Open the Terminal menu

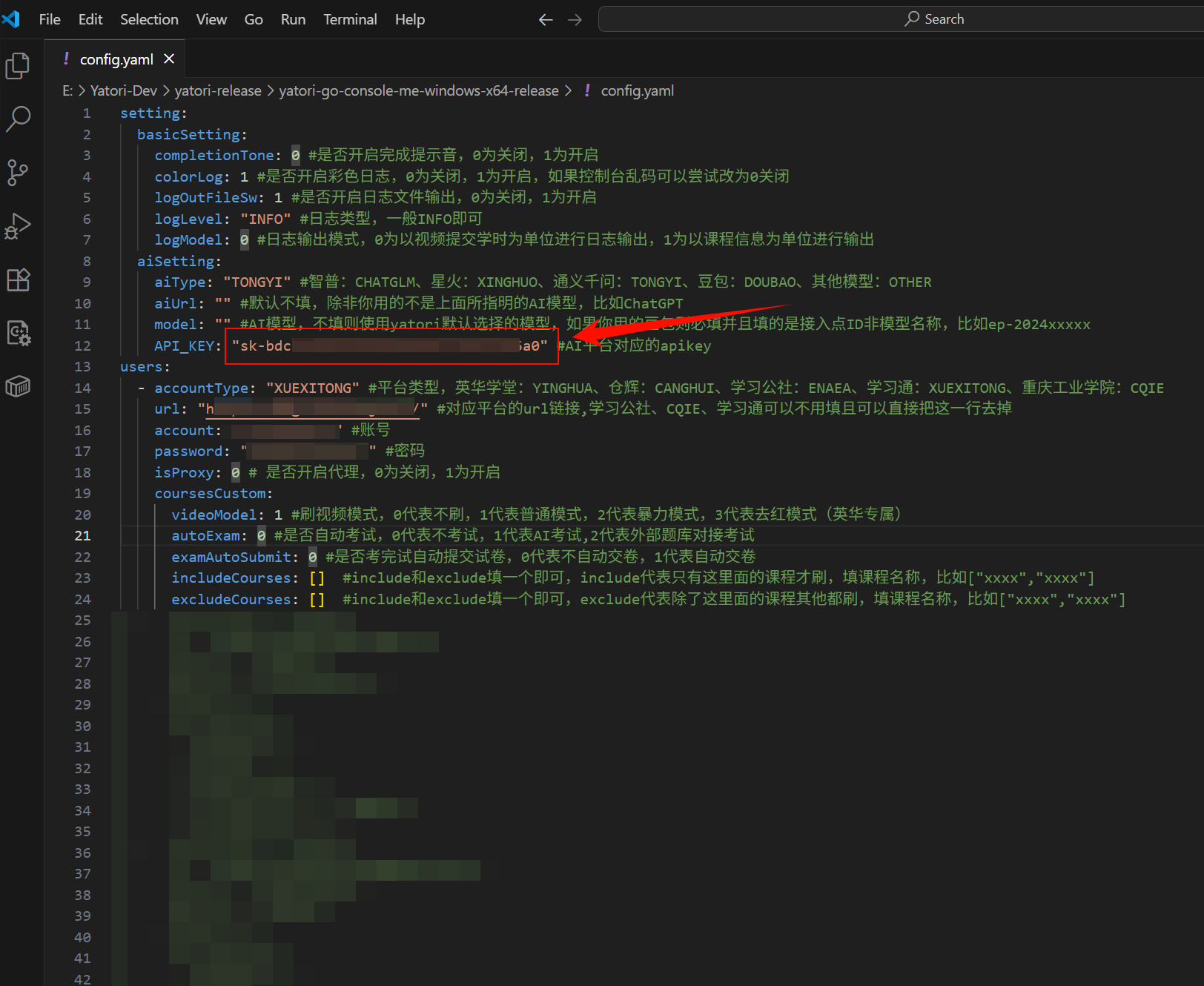pyautogui.click(x=350, y=20)
